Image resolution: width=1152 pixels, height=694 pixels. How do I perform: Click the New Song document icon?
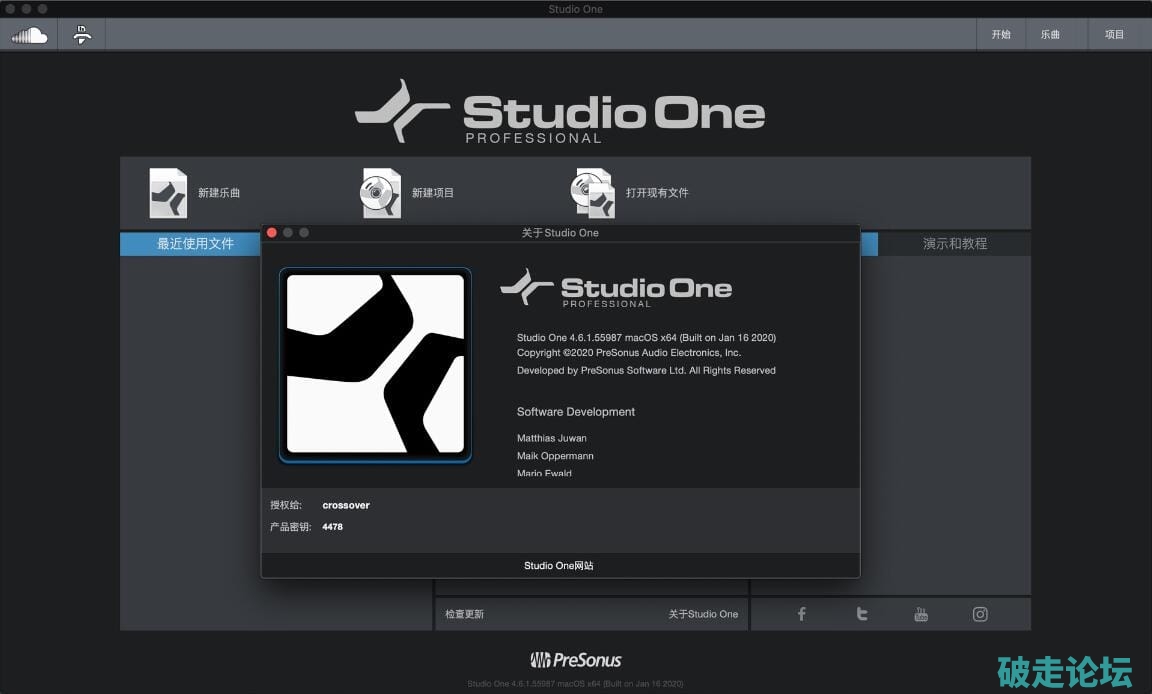tap(168, 193)
